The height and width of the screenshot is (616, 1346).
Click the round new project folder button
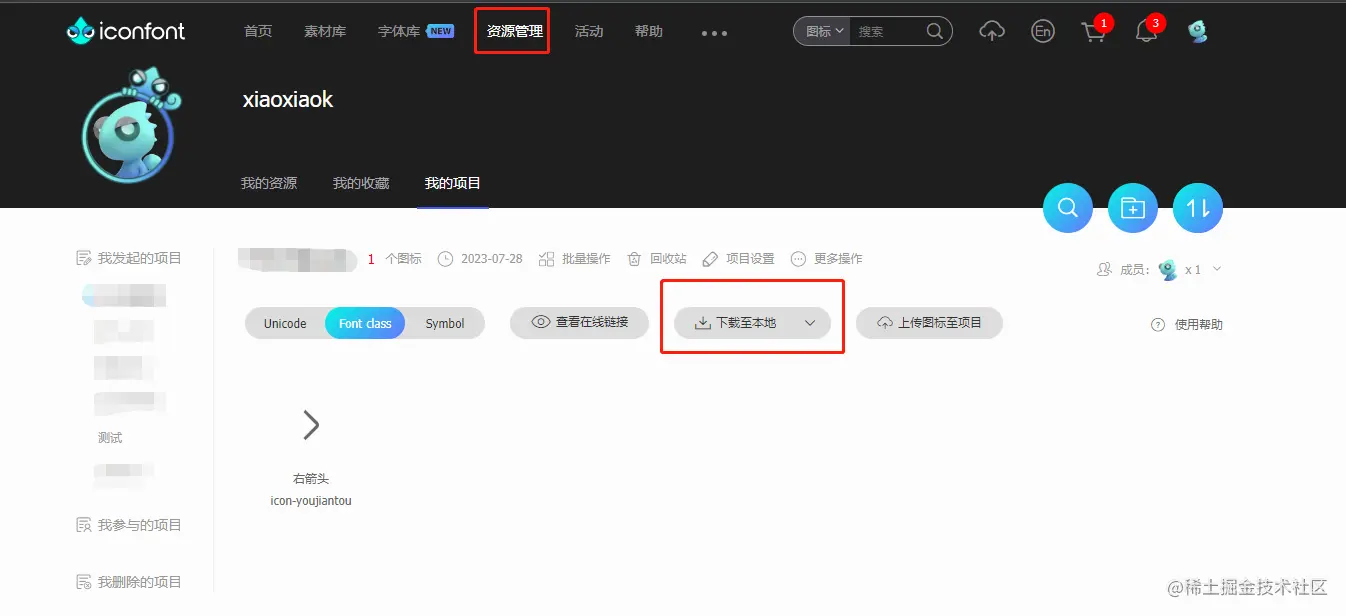tap(1133, 208)
